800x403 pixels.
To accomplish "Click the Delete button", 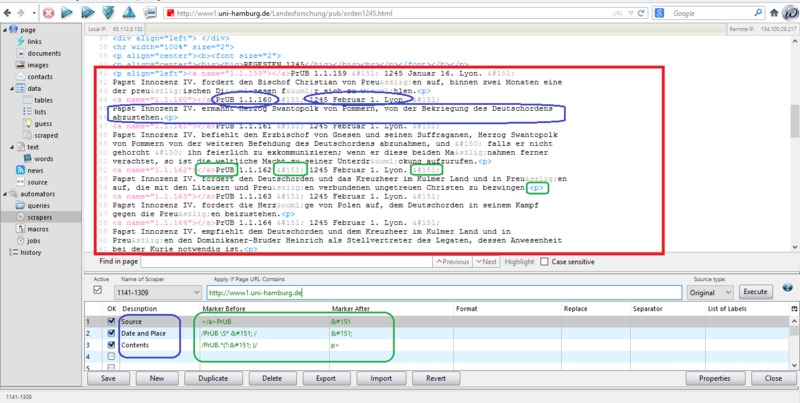I will click(272, 379).
